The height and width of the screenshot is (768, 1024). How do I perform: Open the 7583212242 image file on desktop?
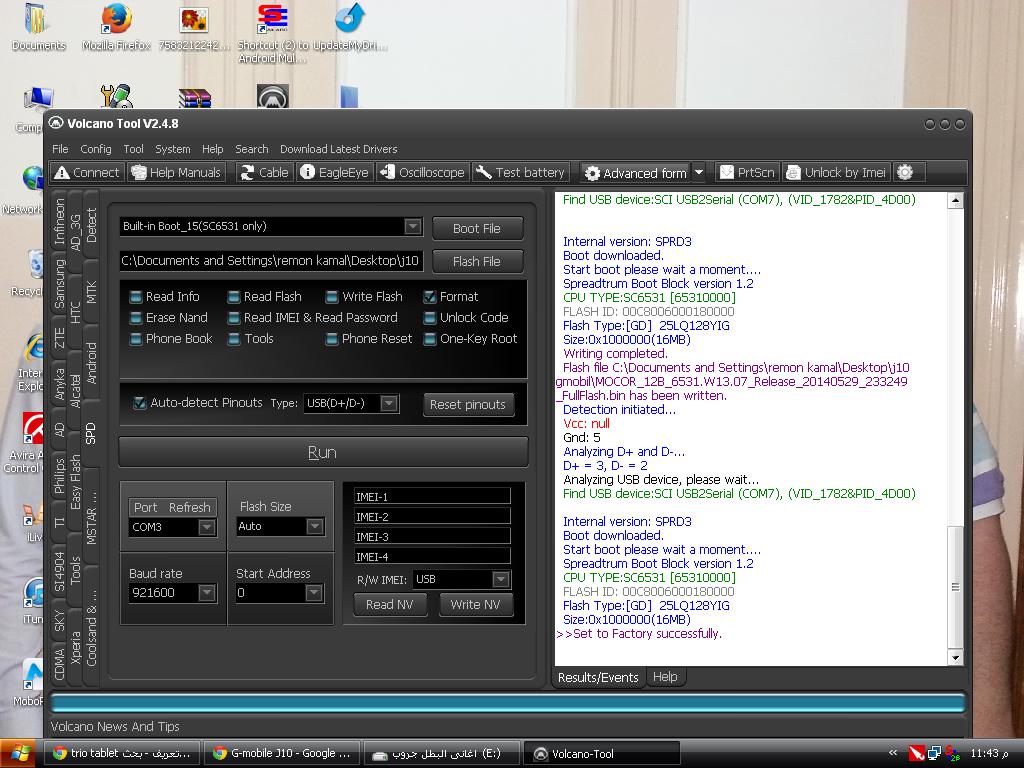point(194,27)
